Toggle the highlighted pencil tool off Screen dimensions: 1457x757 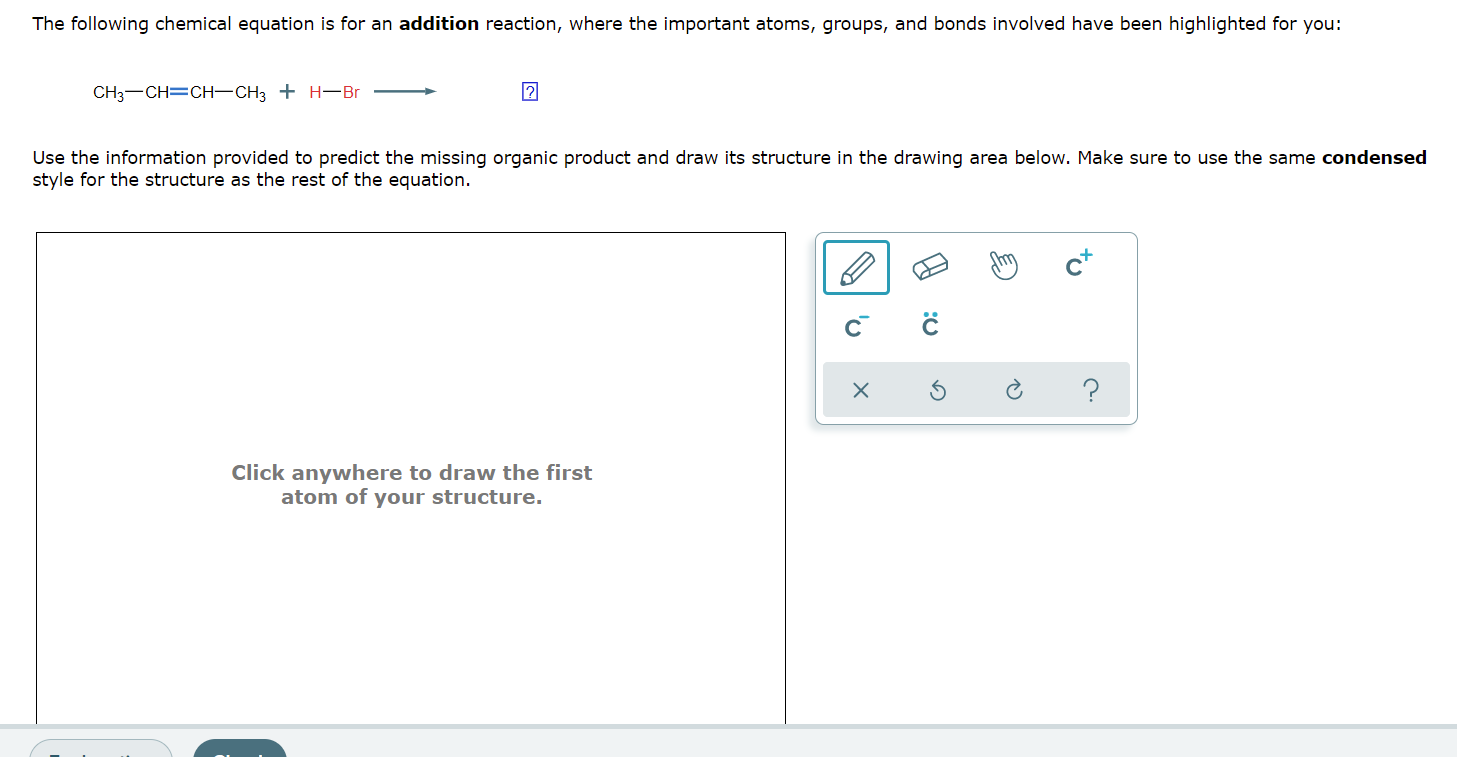click(x=856, y=266)
